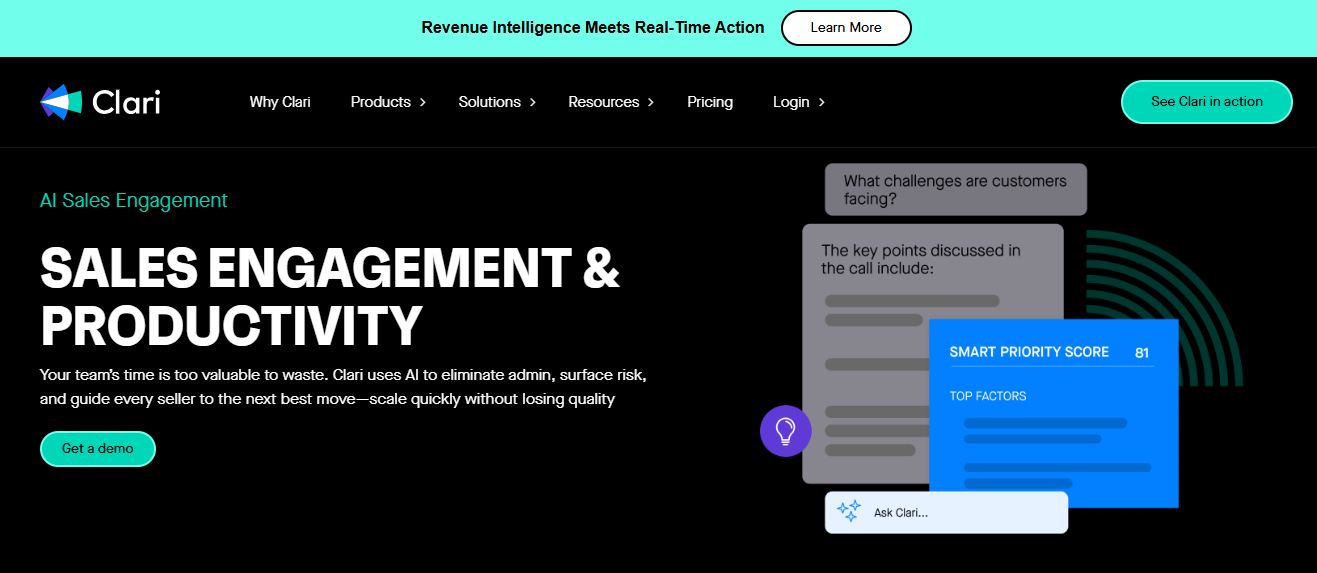
Task: Click the 'TOP FACTORS' label
Action: [x=988, y=396]
